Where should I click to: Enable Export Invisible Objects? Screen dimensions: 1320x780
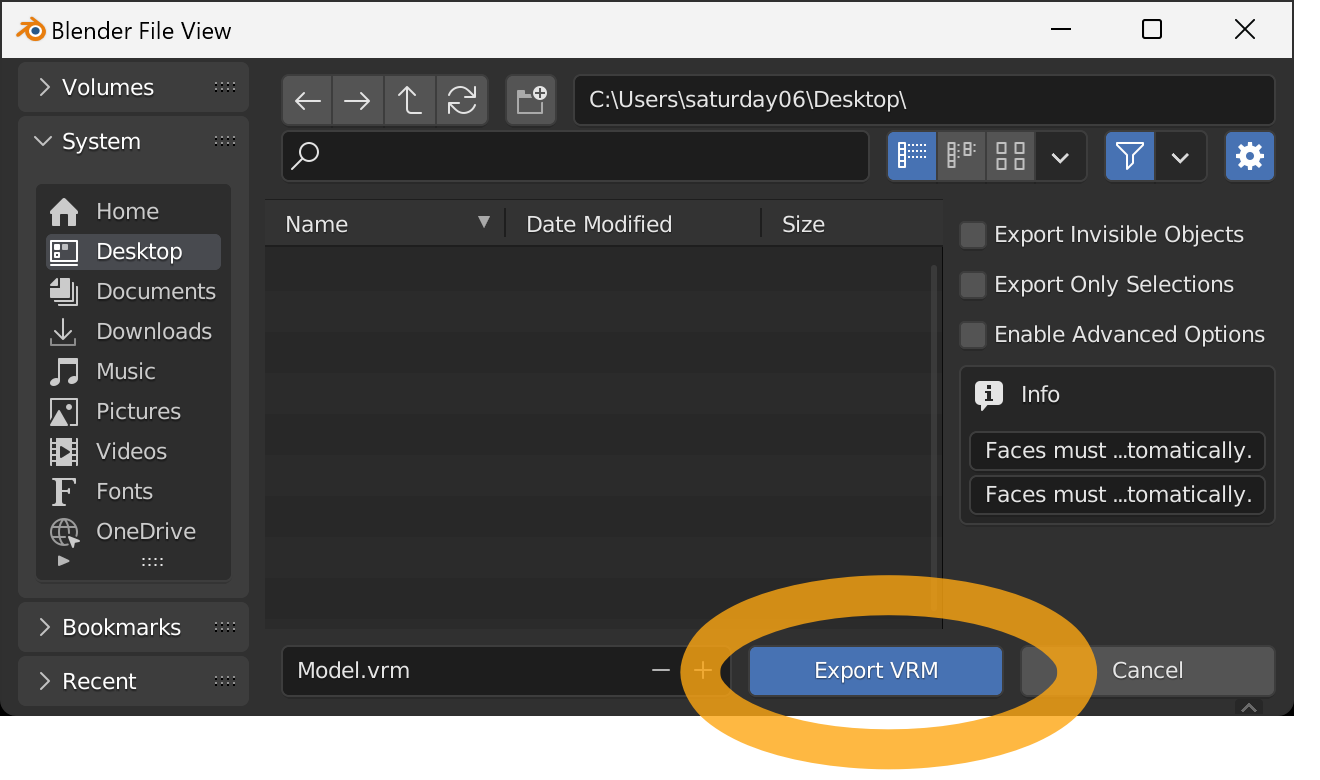(973, 235)
